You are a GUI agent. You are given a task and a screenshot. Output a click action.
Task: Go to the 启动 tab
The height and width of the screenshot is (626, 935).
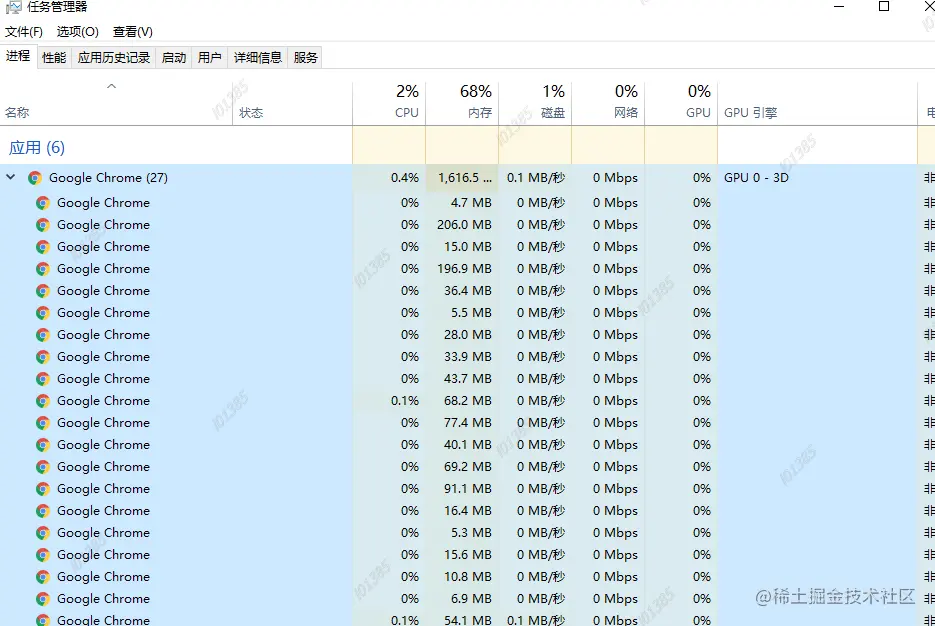click(x=174, y=58)
